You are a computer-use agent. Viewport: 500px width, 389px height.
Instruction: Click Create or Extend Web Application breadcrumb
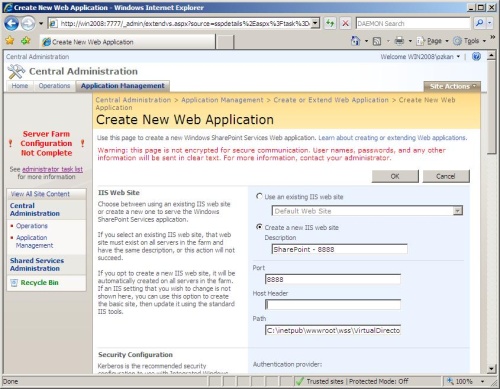(331, 100)
